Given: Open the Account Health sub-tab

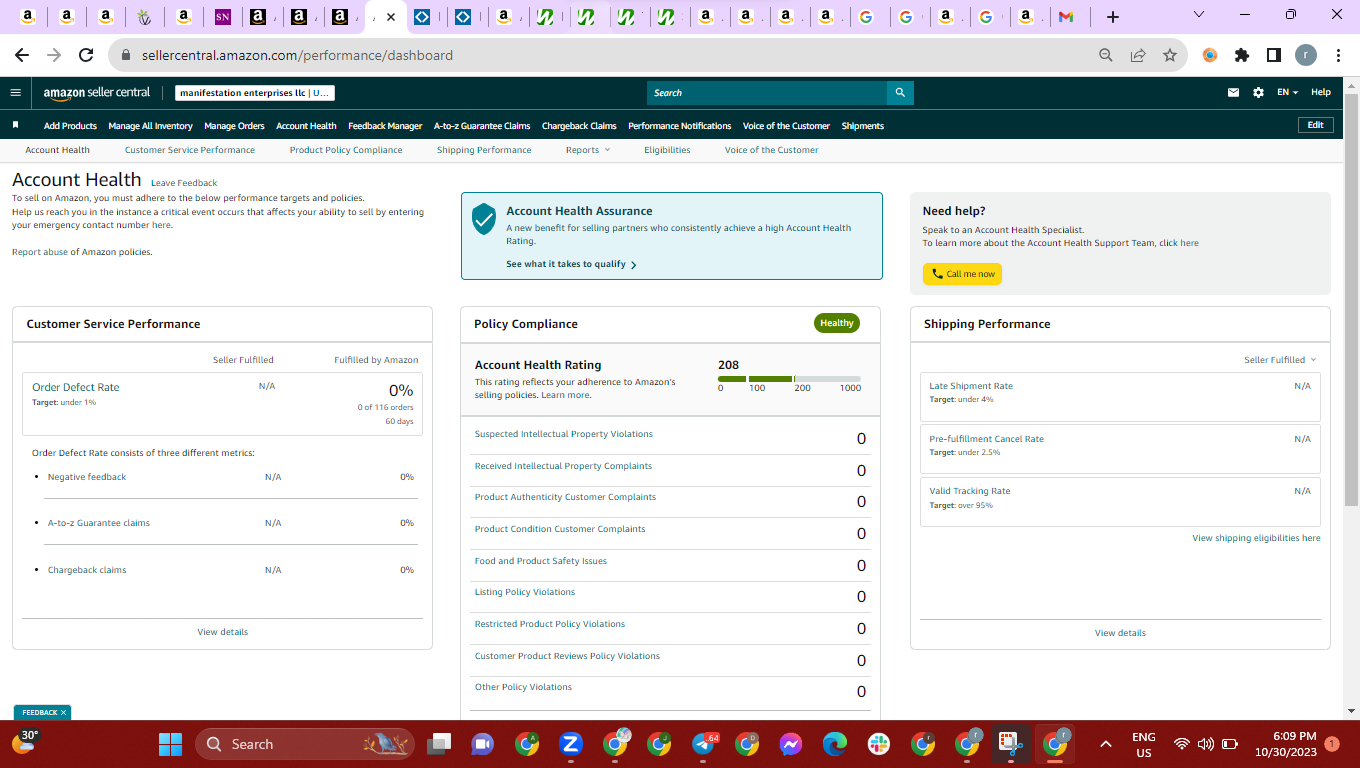Looking at the screenshot, I should (58, 150).
